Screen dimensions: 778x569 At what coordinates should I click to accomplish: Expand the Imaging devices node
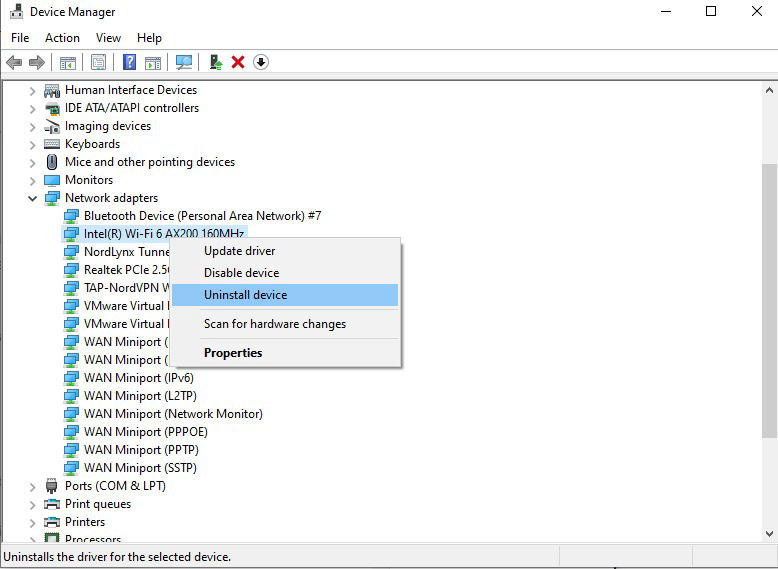(32, 127)
